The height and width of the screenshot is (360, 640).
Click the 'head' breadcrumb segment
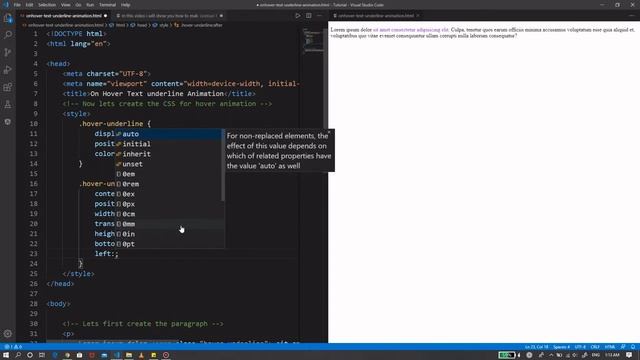point(142,25)
